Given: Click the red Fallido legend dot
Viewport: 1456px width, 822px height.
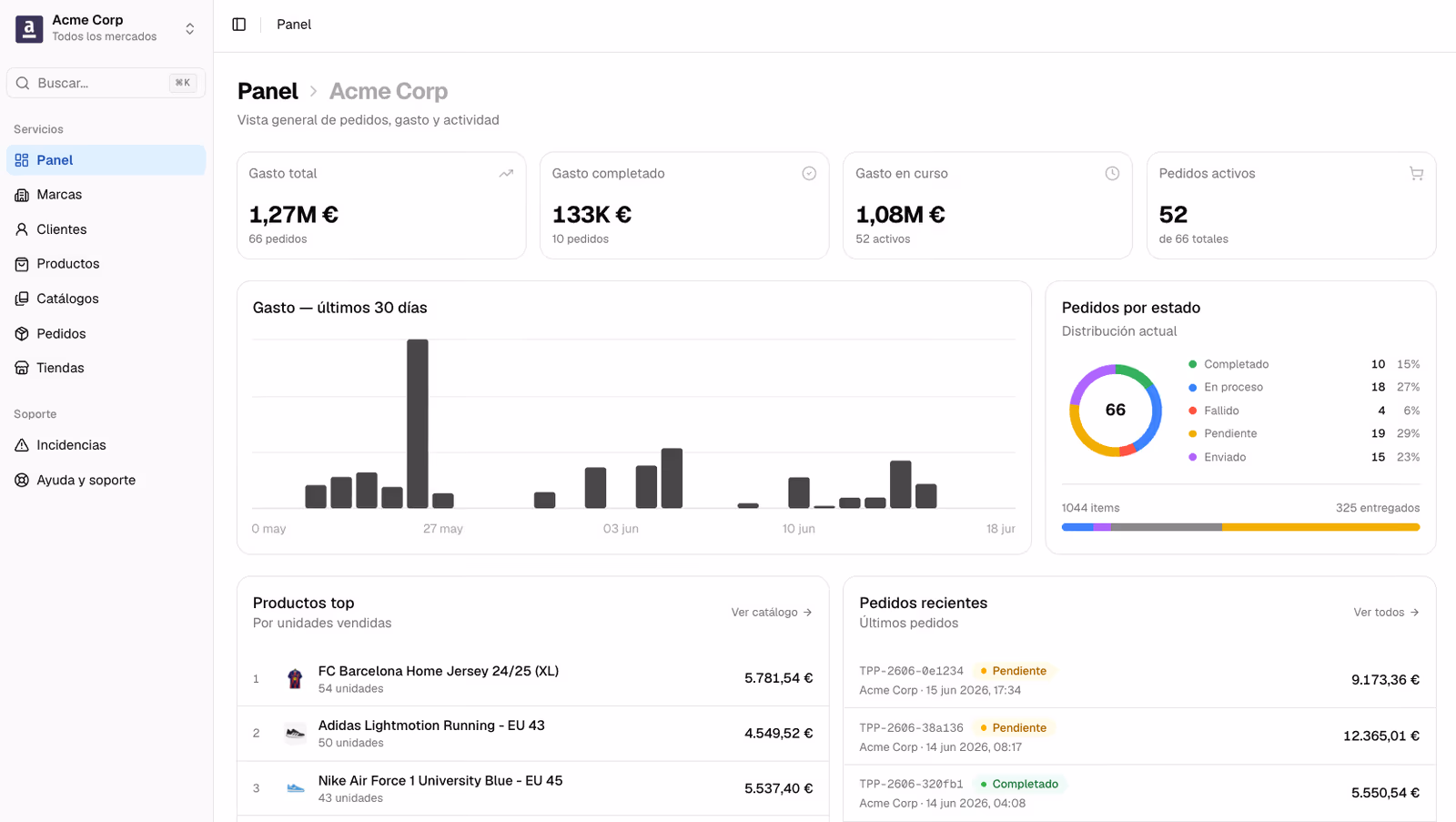Looking at the screenshot, I should pyautogui.click(x=1192, y=411).
